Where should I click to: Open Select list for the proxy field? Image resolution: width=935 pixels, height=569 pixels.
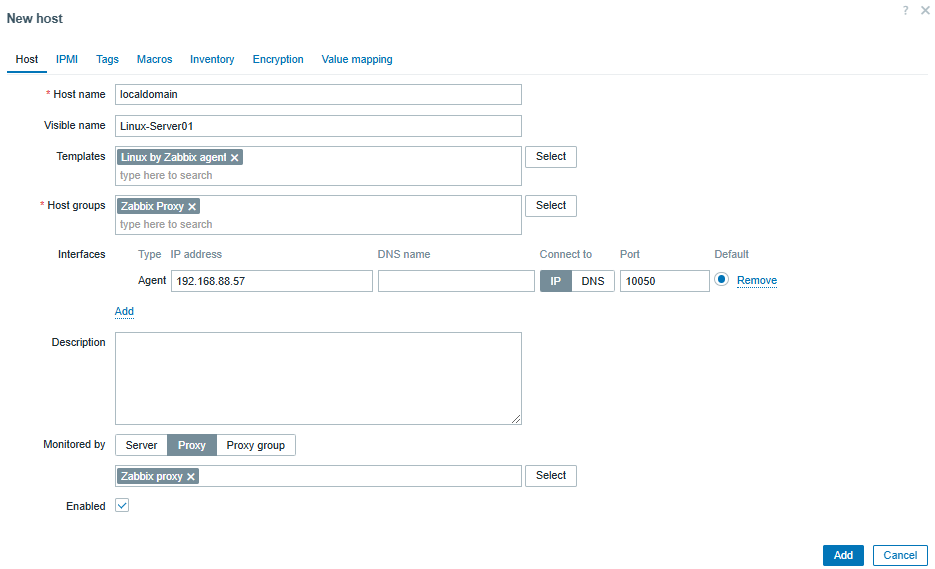point(550,476)
